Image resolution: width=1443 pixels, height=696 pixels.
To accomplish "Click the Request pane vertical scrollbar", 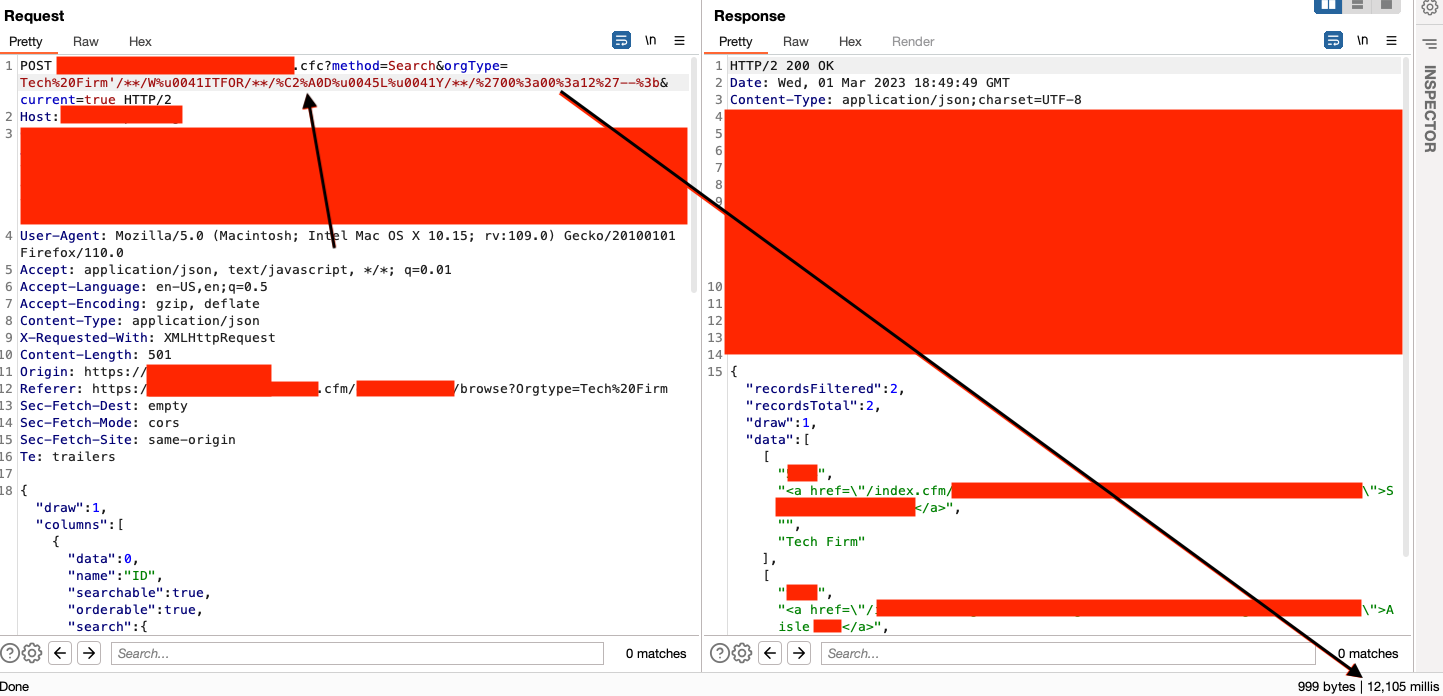I will pos(695,175).
